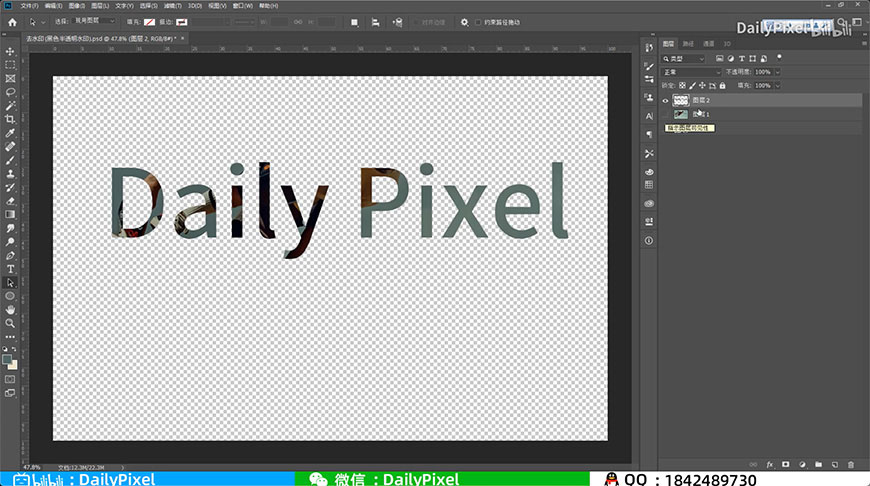Open the 滤镜(T) menu

click(x=172, y=6)
